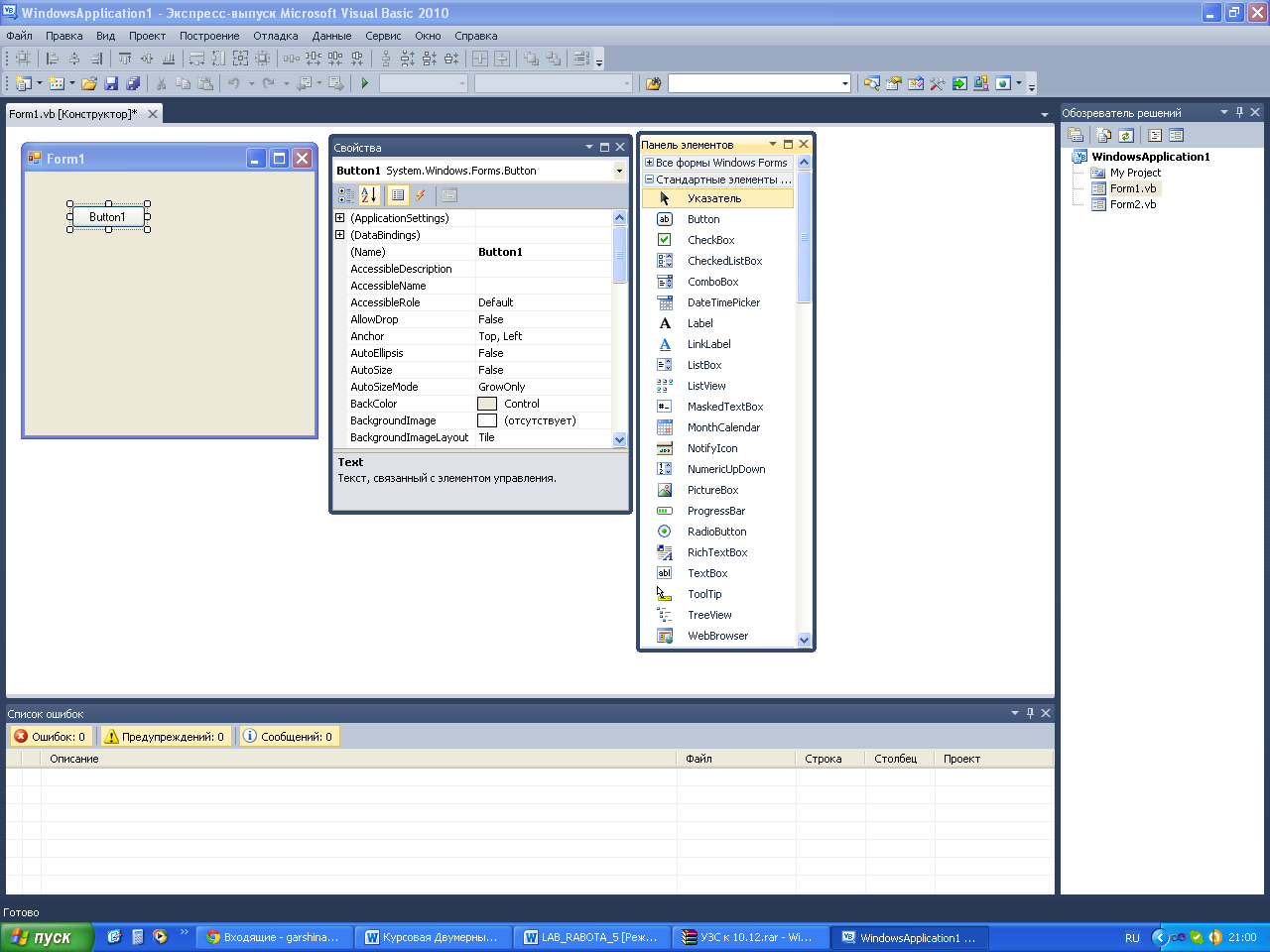This screenshot has width=1270, height=952.
Task: Pin the Solution Explorer panel with pushpin icon
Action: [x=1239, y=112]
